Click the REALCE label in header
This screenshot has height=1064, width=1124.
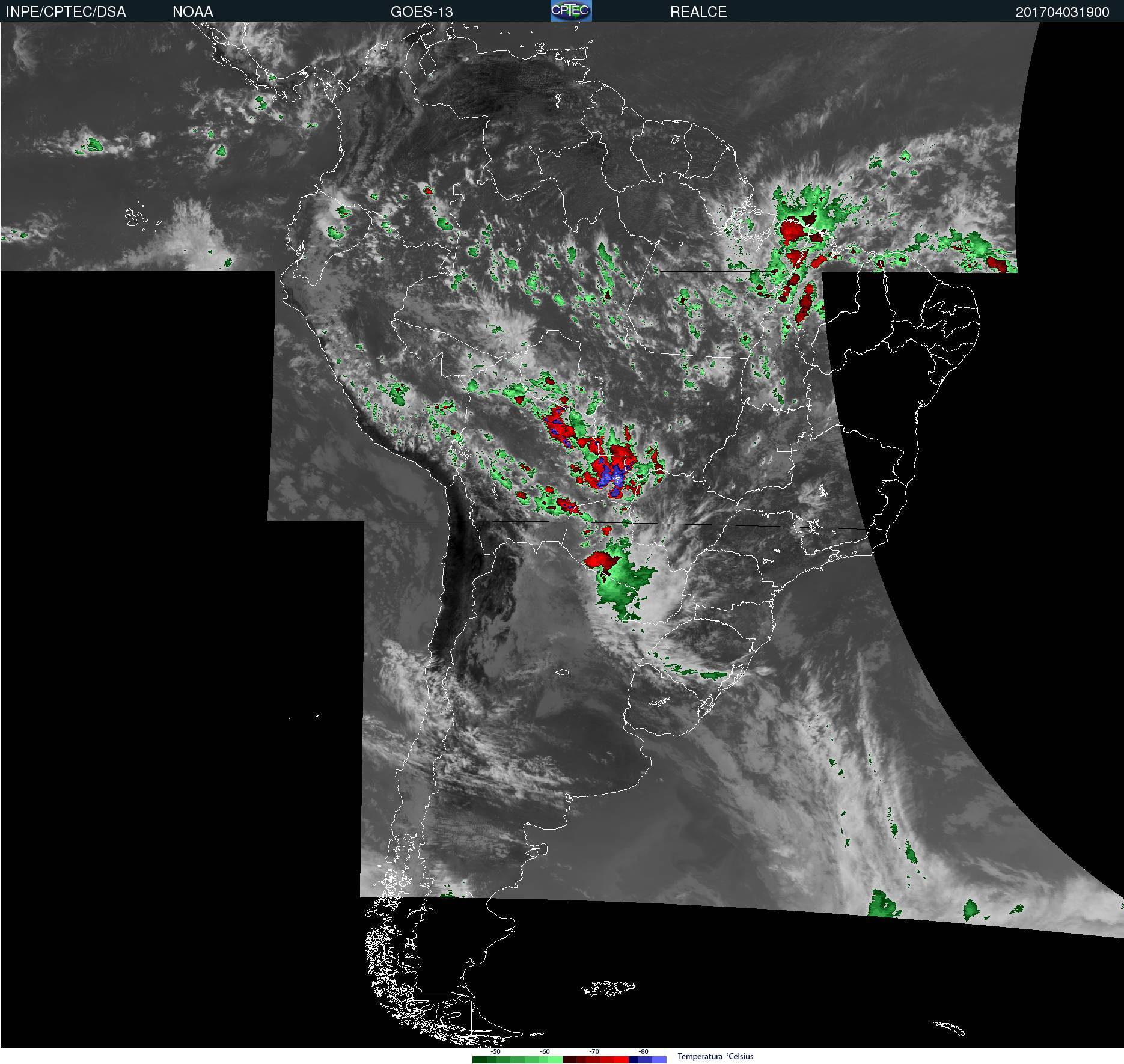(x=698, y=12)
